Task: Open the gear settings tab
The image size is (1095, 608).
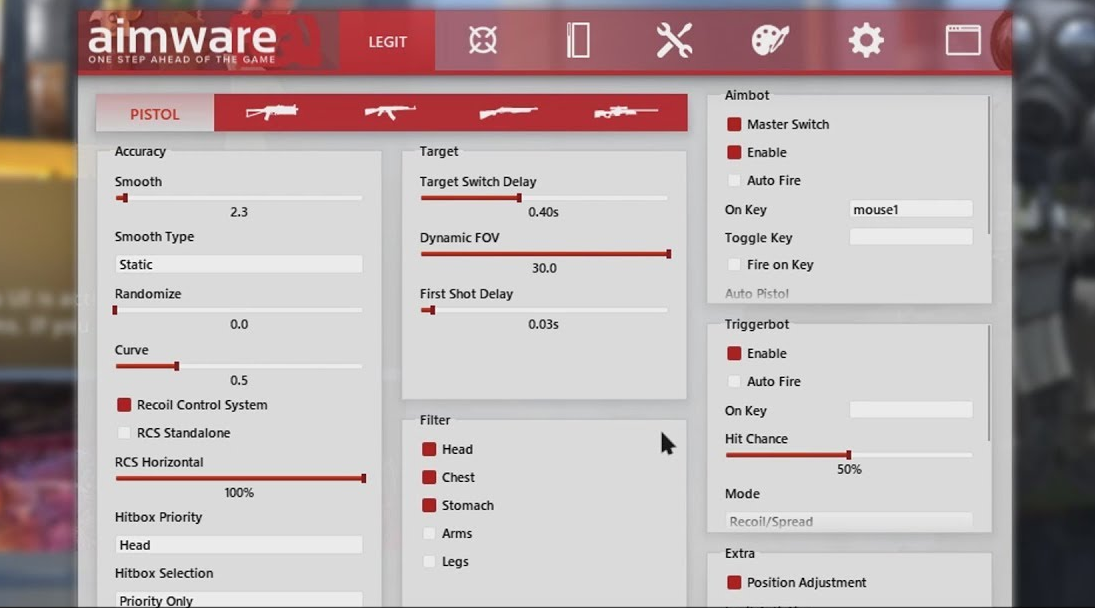Action: click(866, 40)
